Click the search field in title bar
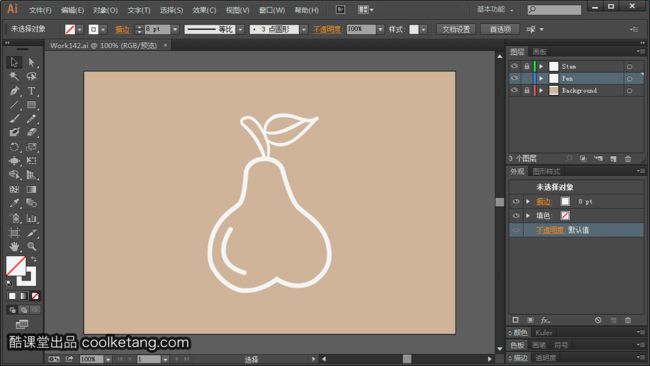This screenshot has width=650, height=366. pos(554,10)
